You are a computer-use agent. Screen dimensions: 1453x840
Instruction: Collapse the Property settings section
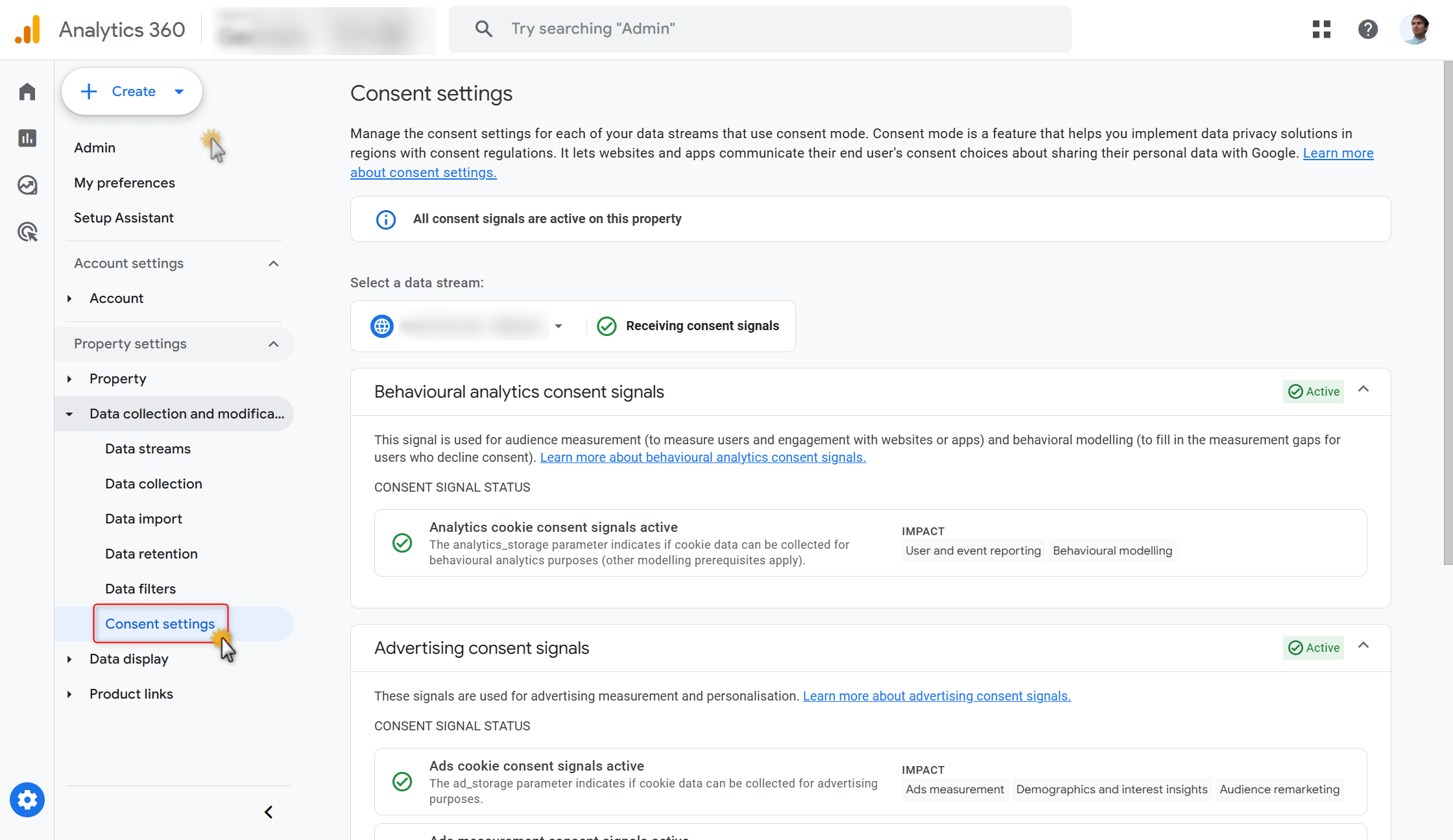click(274, 344)
